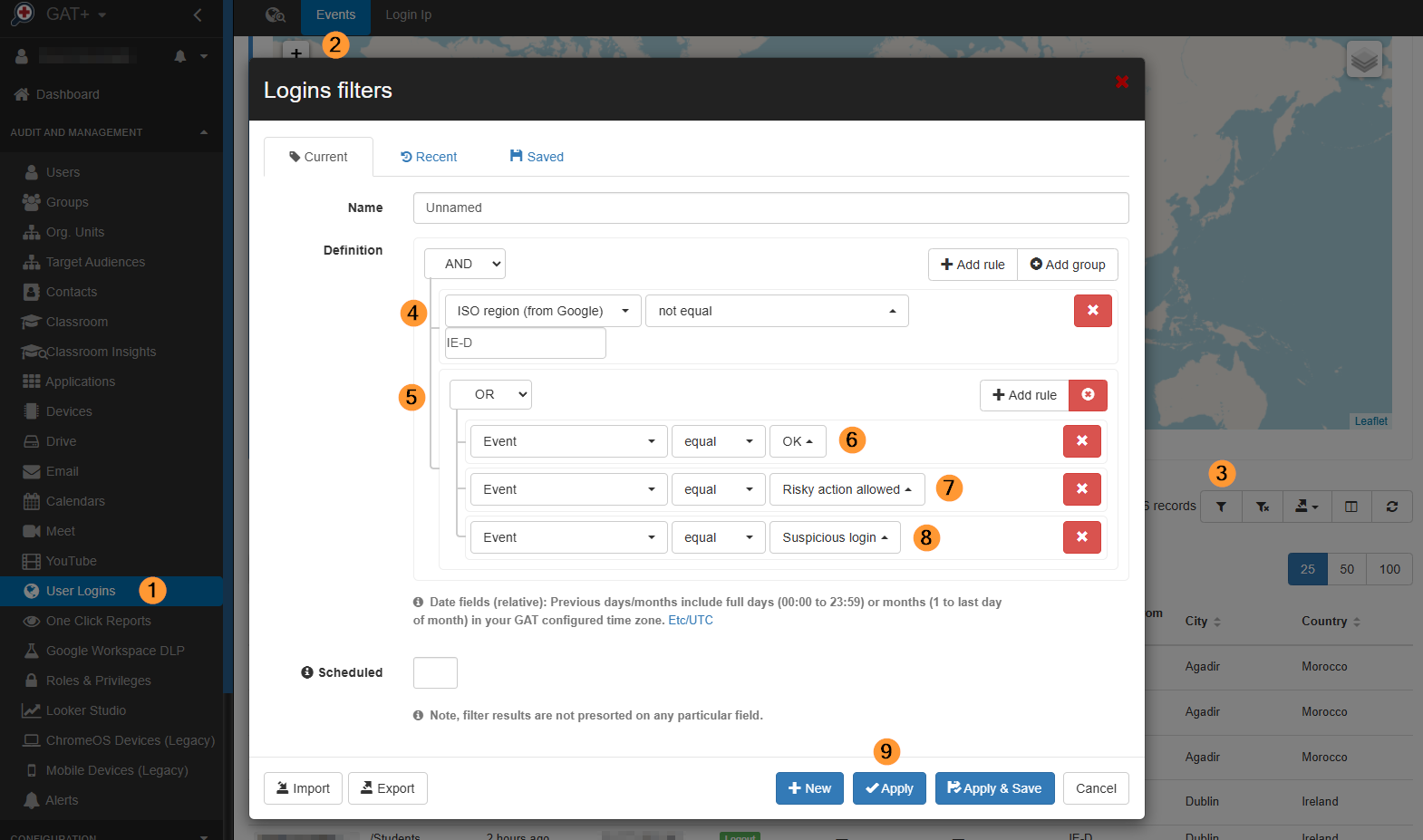The image size is (1423, 840).
Task: Open the export download dropdown icon
Action: [1307, 507]
